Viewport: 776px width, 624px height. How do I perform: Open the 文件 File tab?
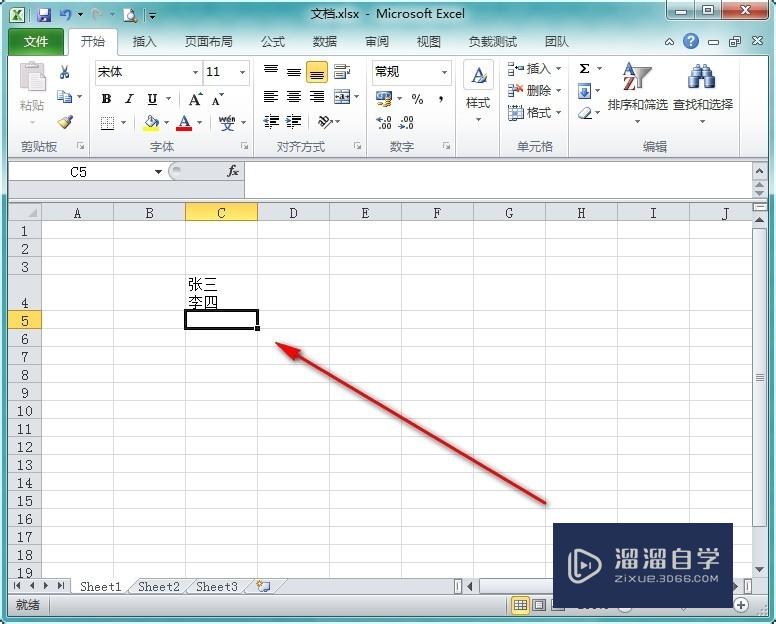click(x=36, y=42)
